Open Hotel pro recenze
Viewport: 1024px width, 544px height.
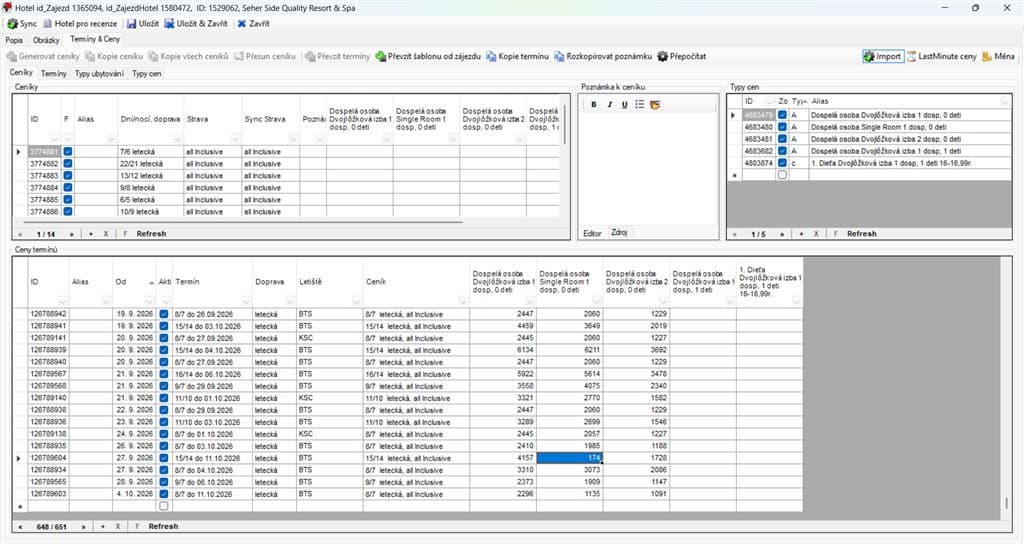click(x=80, y=24)
